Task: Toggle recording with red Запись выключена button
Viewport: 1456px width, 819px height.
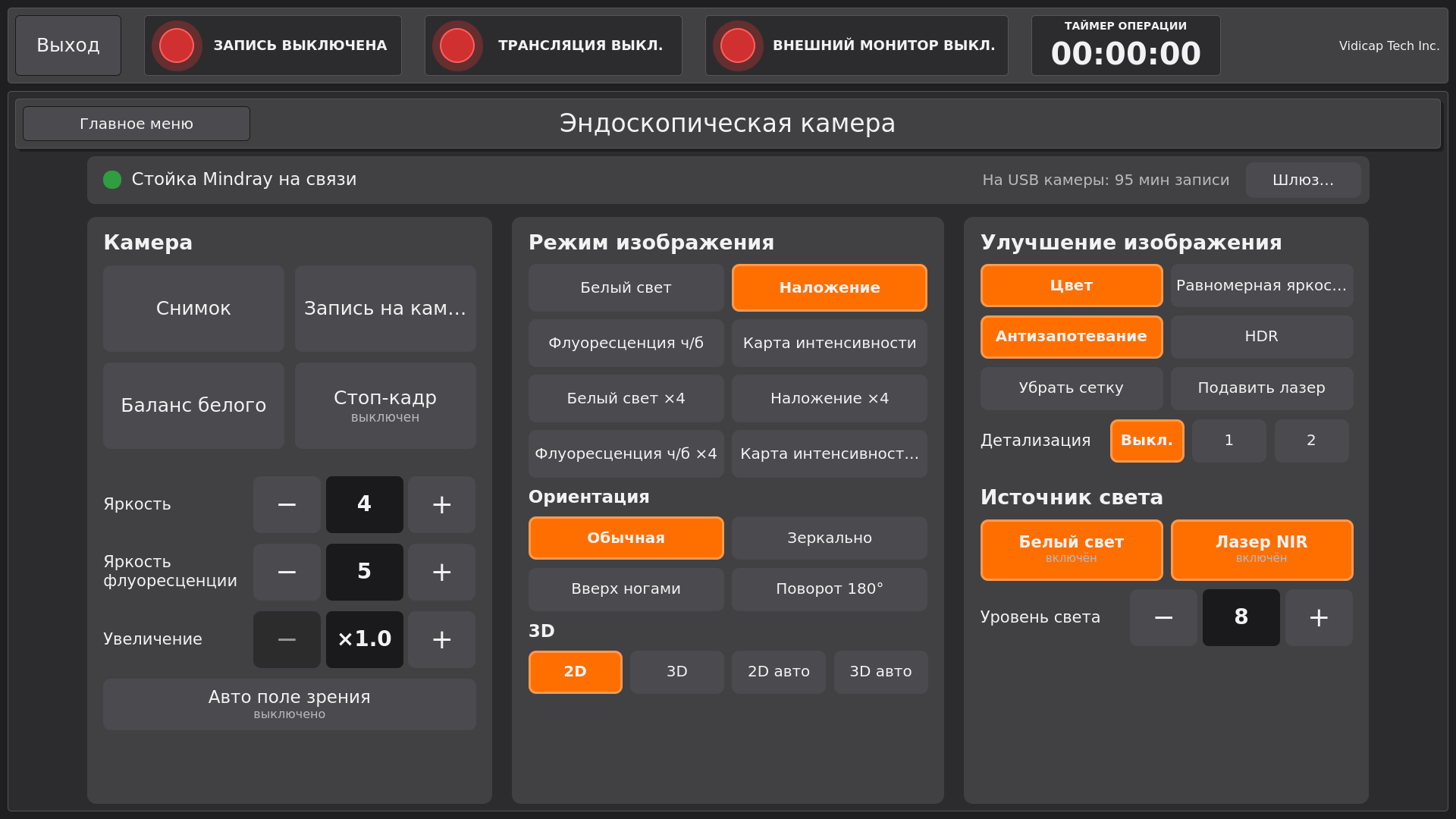Action: coord(273,45)
